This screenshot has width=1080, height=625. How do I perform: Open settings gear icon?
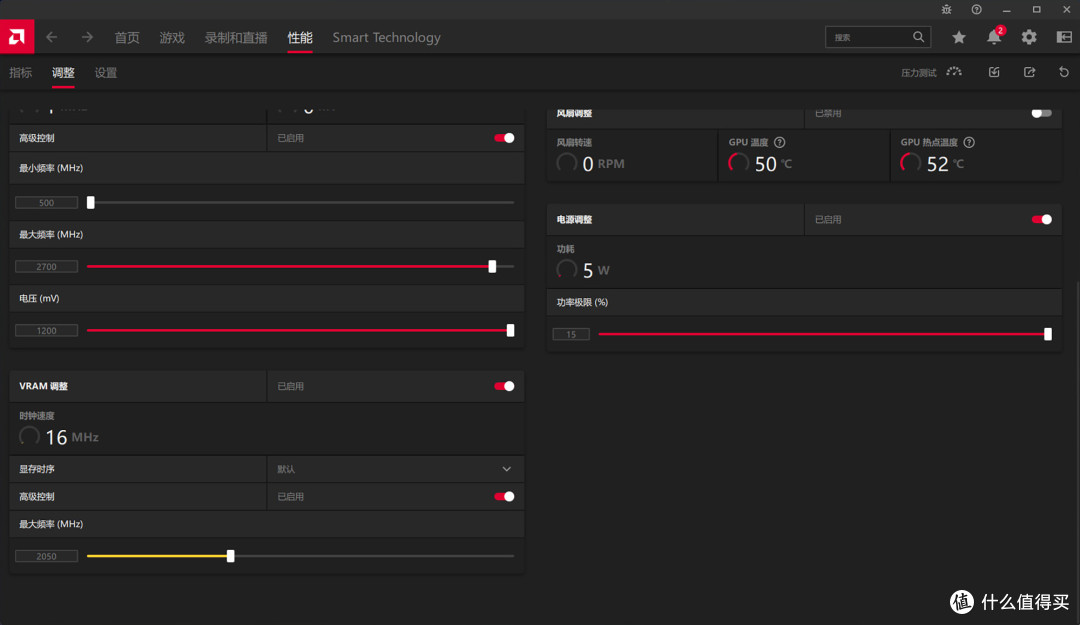(1029, 37)
